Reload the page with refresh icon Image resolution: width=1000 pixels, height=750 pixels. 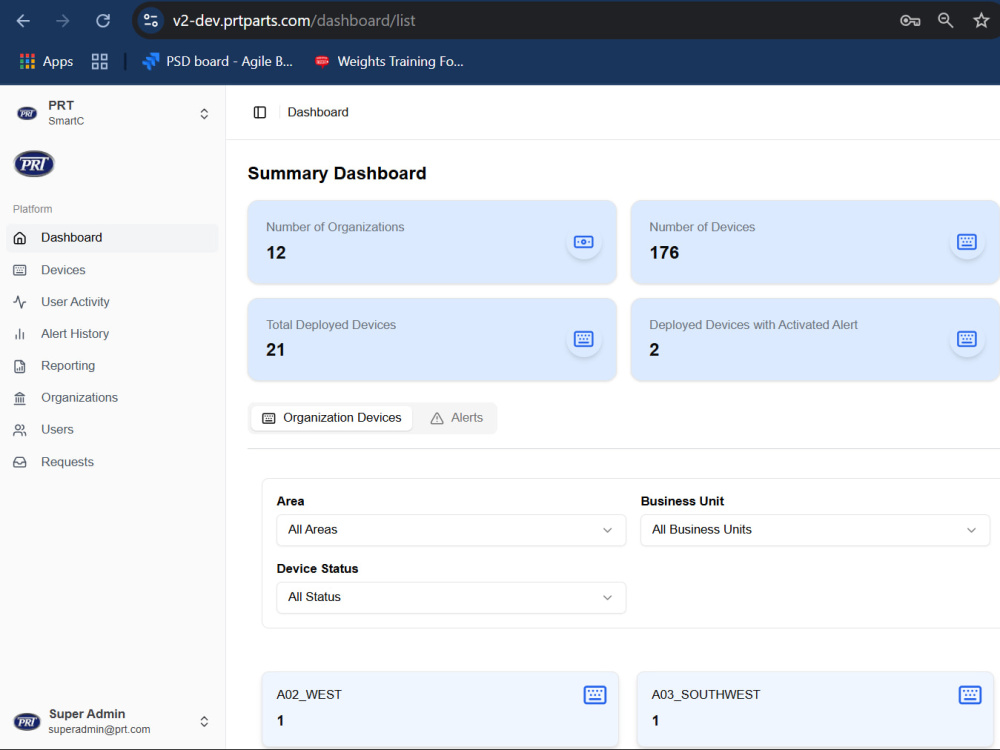(x=103, y=21)
